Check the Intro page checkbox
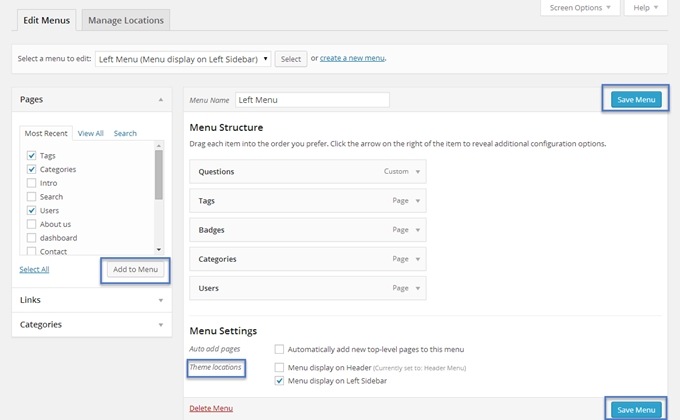The height and width of the screenshot is (420, 680). point(32,183)
